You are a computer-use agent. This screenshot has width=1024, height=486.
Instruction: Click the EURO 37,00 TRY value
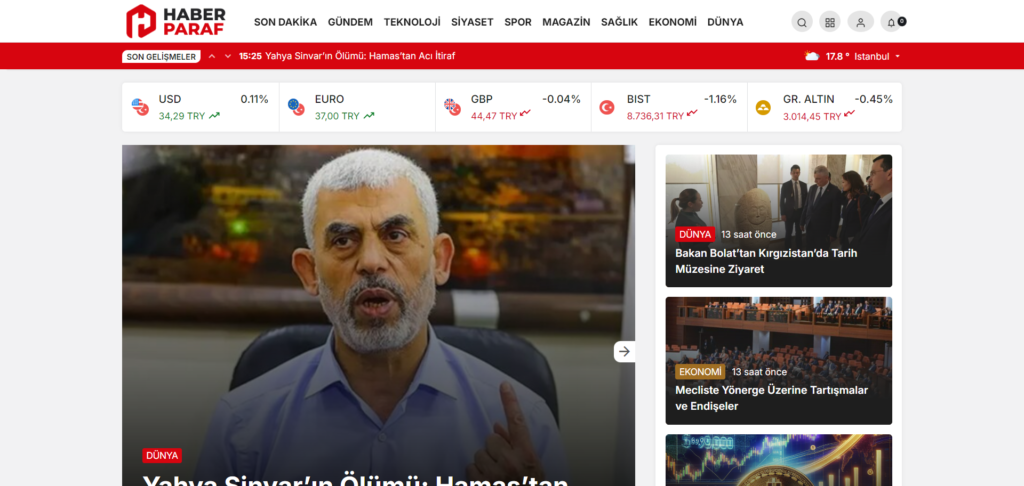pyautogui.click(x=337, y=116)
